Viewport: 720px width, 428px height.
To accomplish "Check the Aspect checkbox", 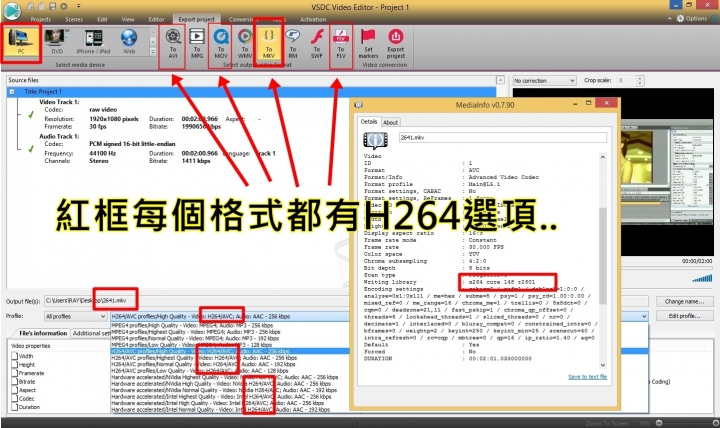I will tap(15, 390).
